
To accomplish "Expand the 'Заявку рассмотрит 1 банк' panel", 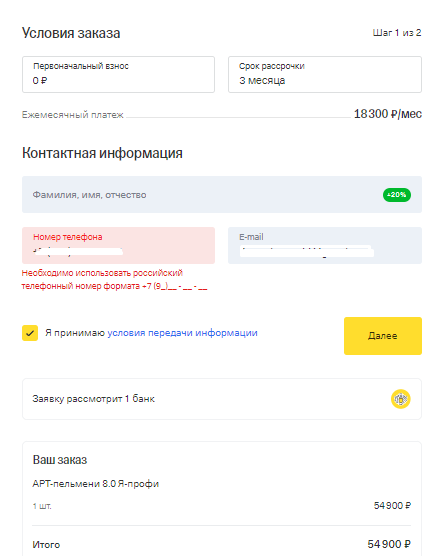I will click(x=222, y=399).
